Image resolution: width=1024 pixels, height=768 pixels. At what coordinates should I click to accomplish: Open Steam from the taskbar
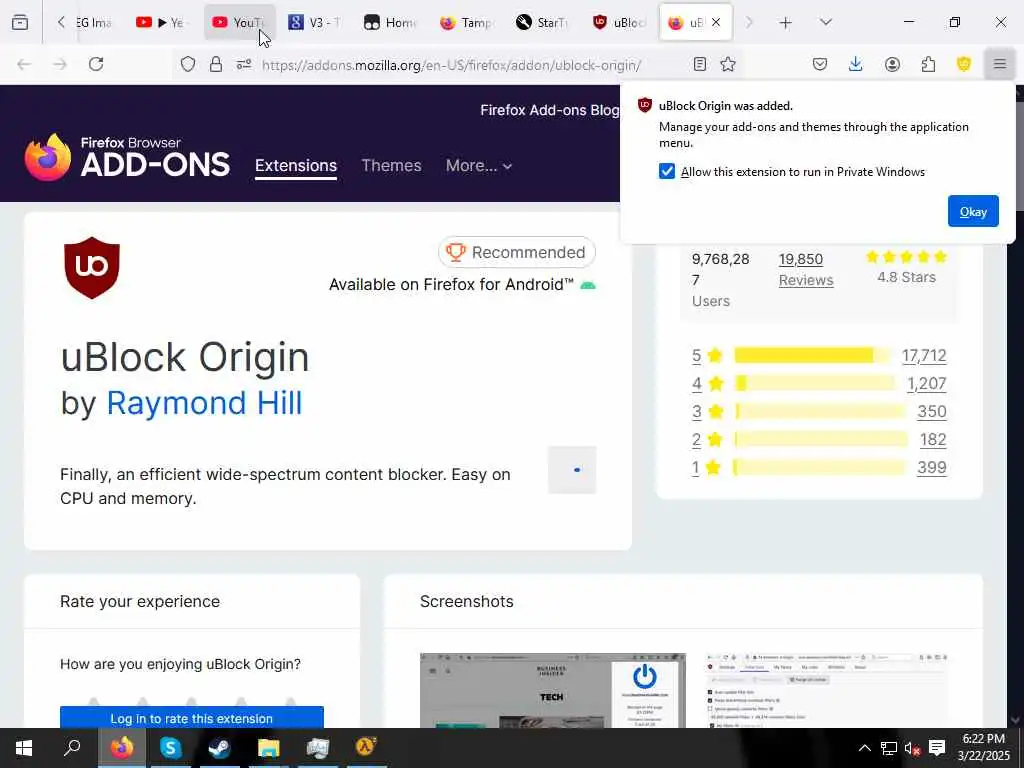tap(219, 748)
